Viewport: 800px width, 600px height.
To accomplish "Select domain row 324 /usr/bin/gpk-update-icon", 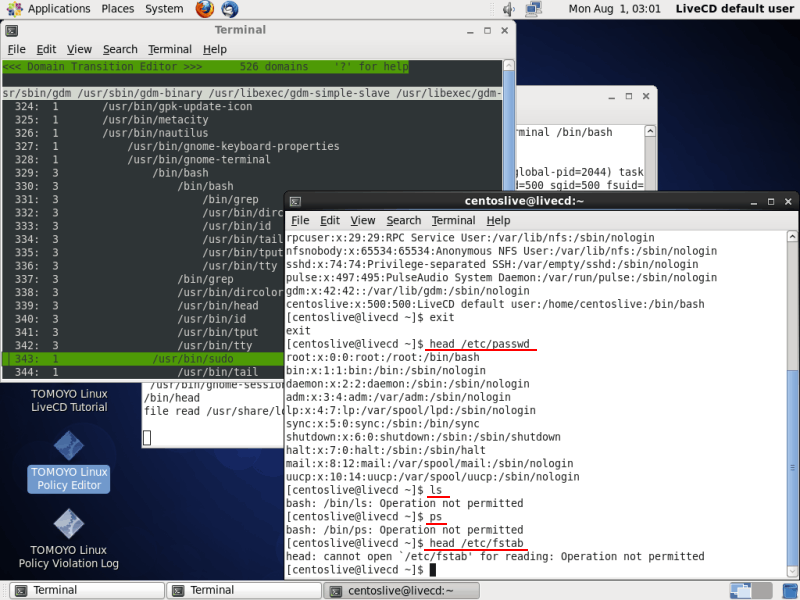I will click(x=252, y=107).
